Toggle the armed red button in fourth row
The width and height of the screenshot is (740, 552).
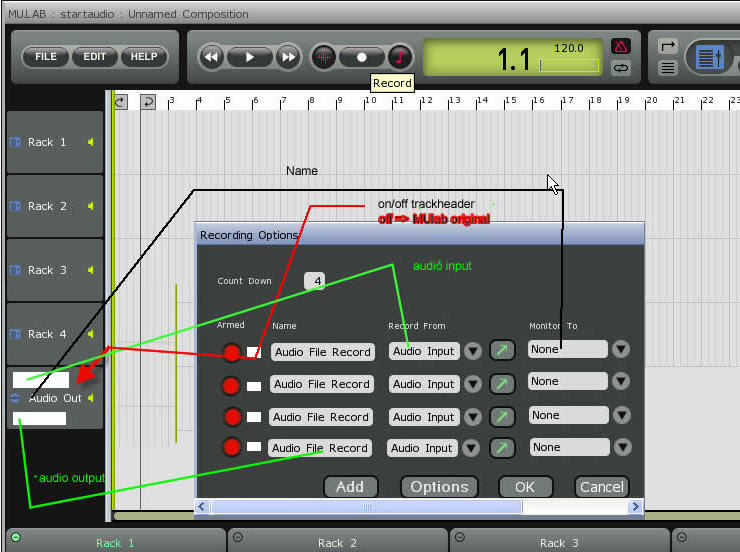232,447
